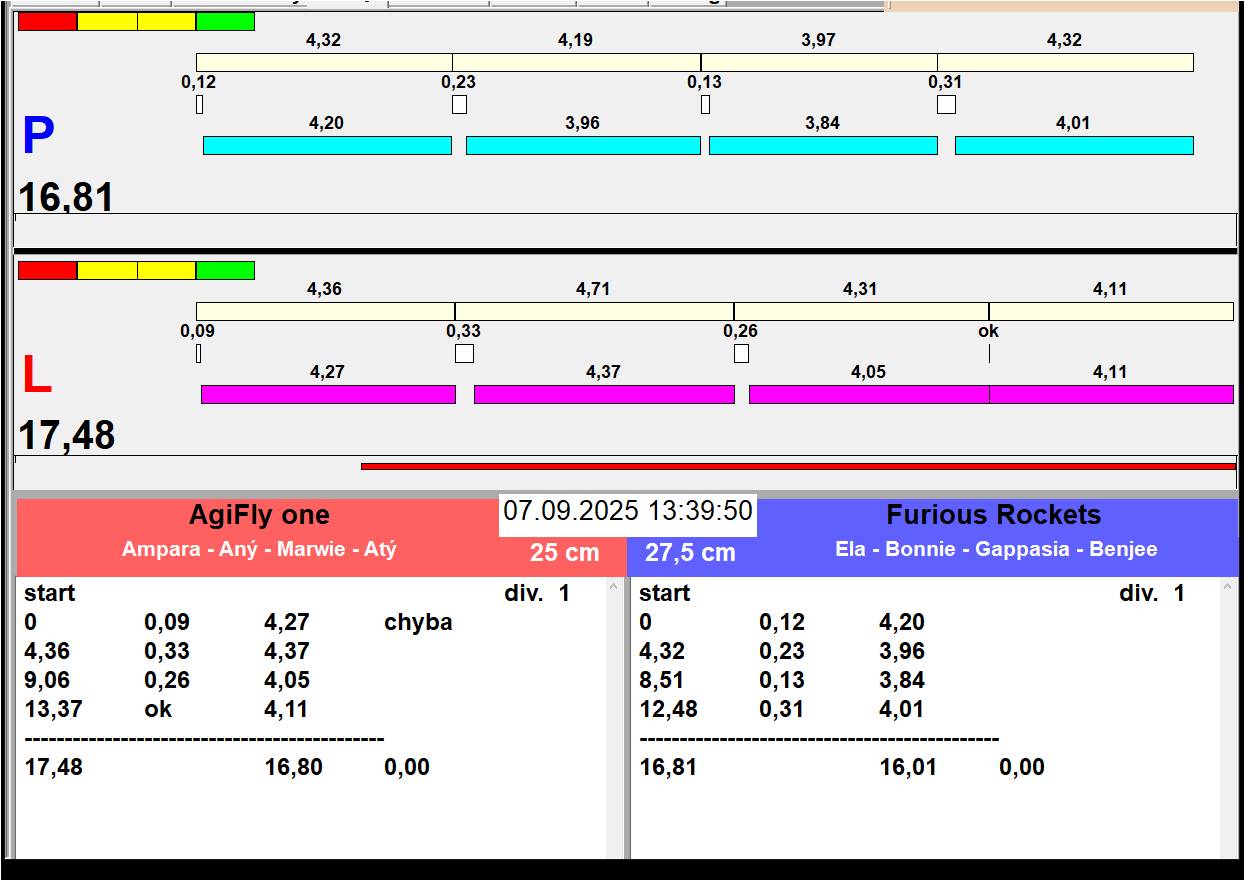Select the magenta run bar labeled 4,11
Image resolution: width=1244 pixels, height=880 pixels.
tap(1111, 394)
